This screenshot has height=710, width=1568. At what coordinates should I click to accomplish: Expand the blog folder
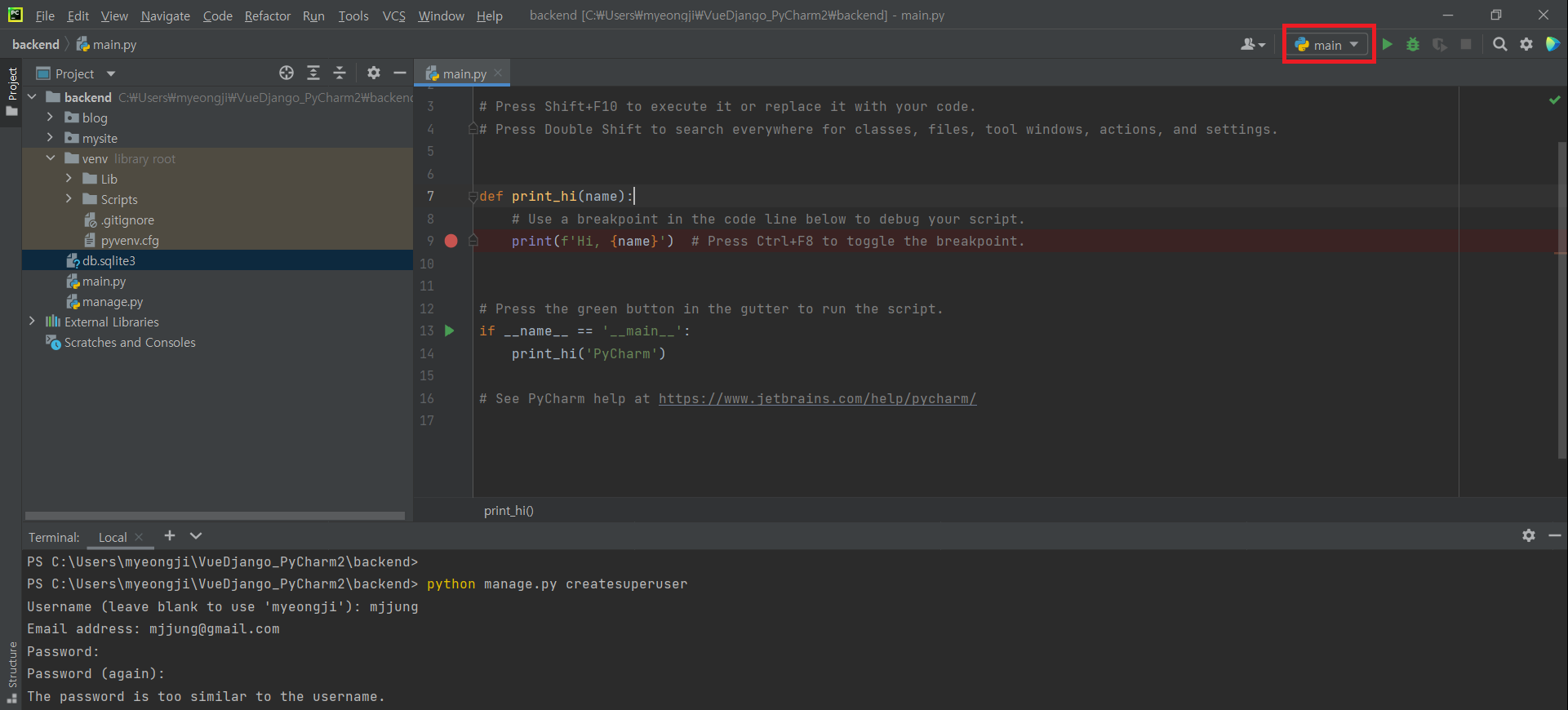tap(51, 118)
